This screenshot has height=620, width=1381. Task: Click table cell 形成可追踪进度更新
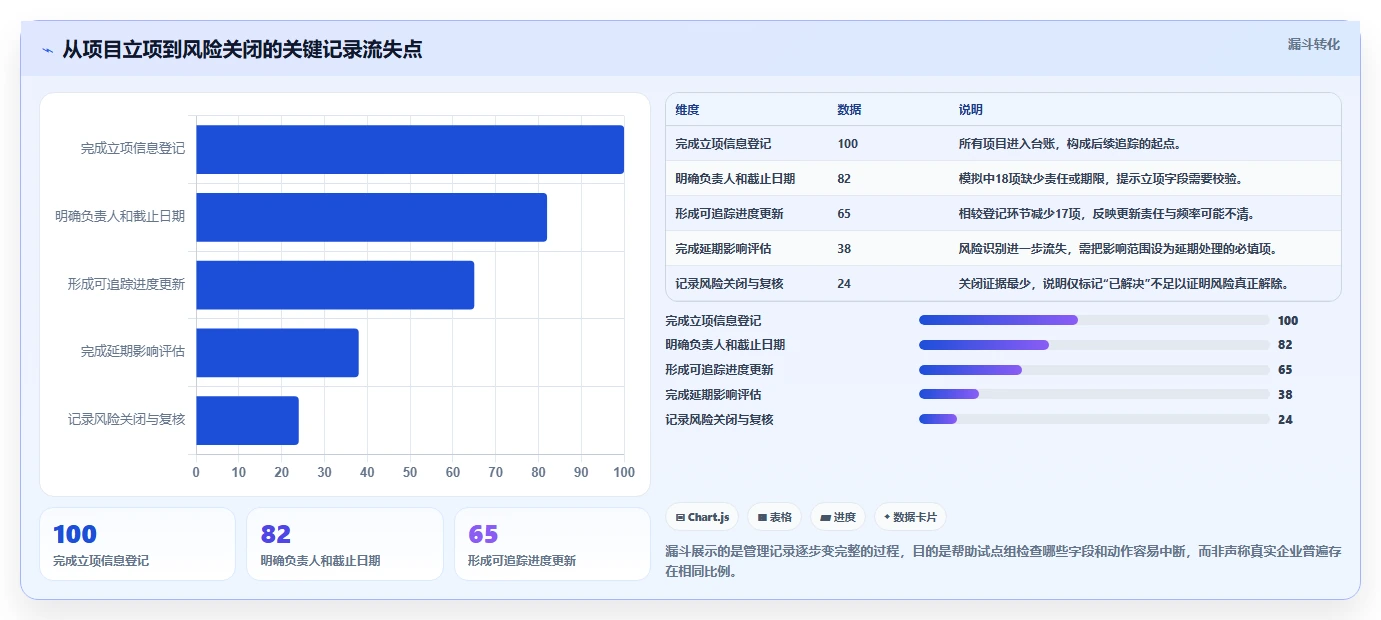(x=729, y=214)
